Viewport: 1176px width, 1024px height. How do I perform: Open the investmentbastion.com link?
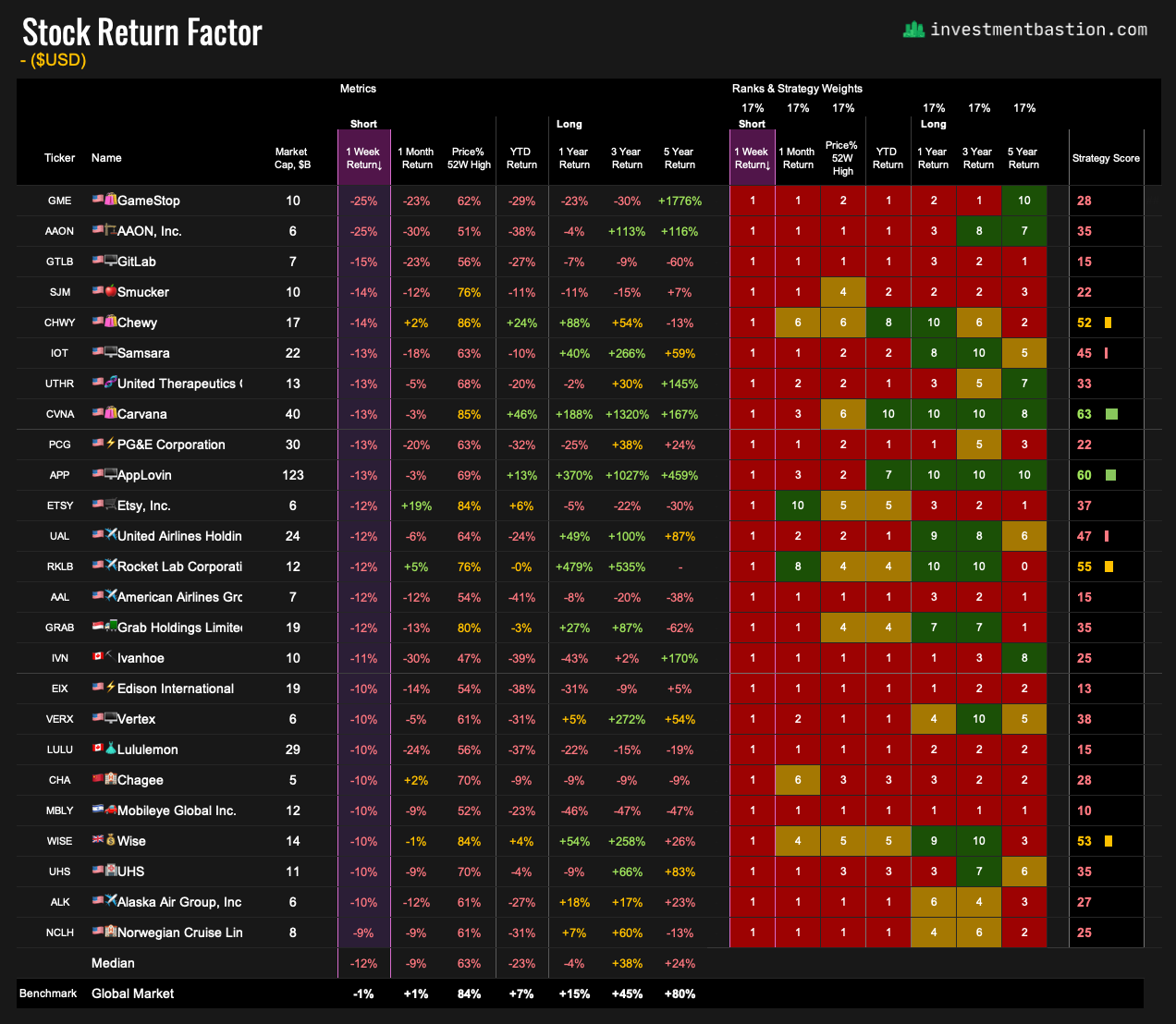[1038, 30]
